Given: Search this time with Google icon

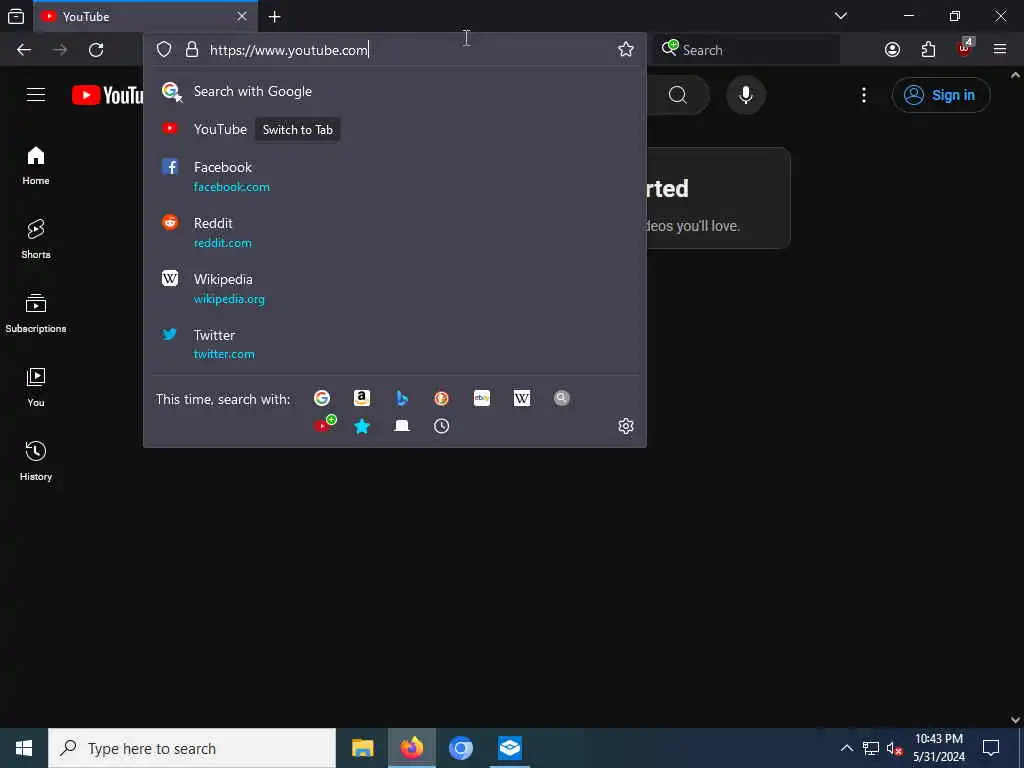Looking at the screenshot, I should click(322, 398).
